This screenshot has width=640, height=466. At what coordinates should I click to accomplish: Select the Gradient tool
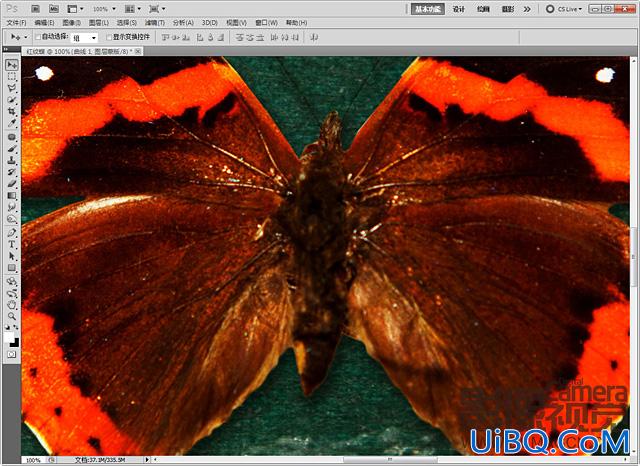[x=12, y=196]
